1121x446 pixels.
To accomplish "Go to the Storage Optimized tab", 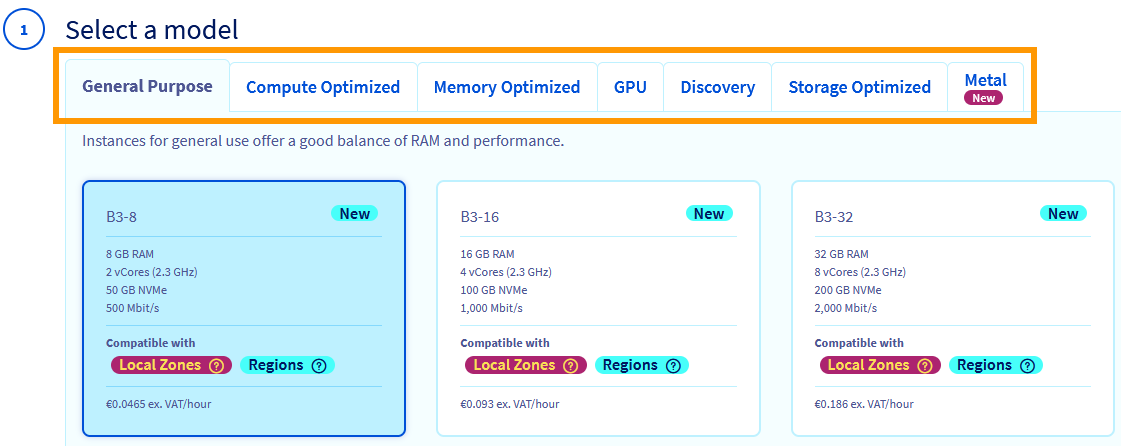I will click(x=859, y=87).
